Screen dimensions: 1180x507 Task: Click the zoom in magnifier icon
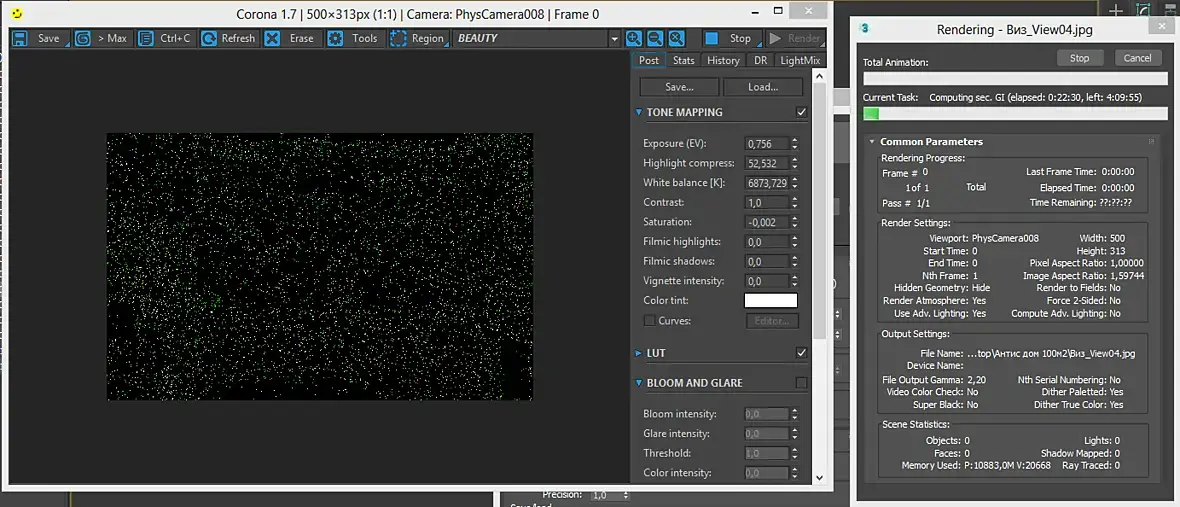(x=634, y=38)
